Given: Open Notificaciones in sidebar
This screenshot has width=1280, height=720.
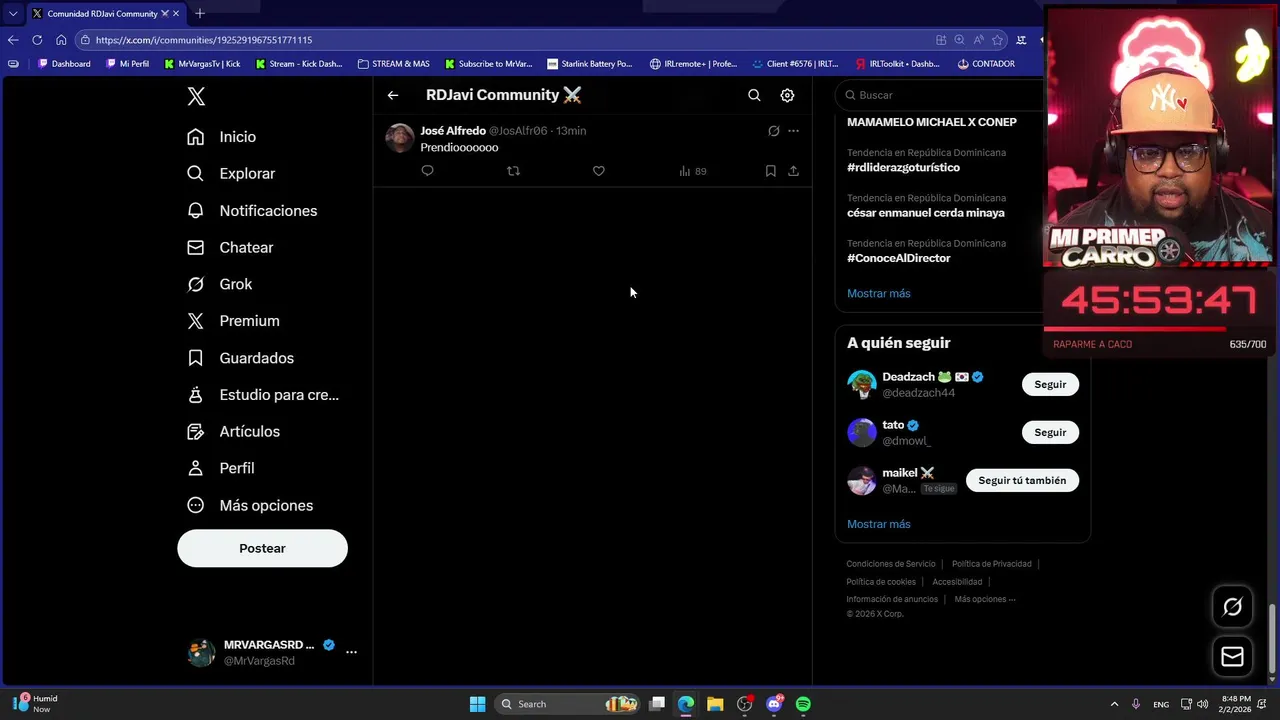Looking at the screenshot, I should click(x=252, y=211).
